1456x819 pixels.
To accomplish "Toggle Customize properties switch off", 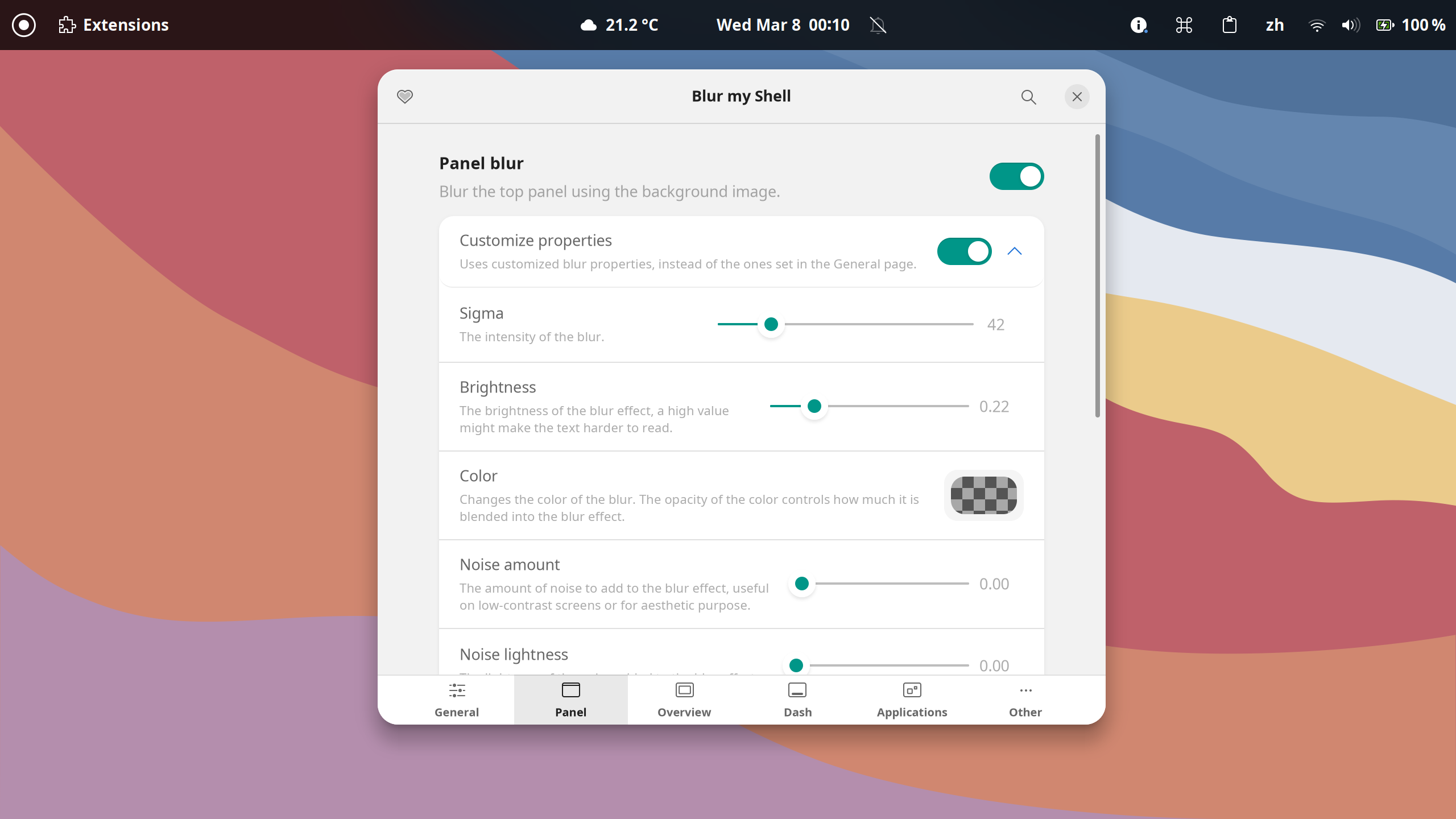I will click(964, 251).
